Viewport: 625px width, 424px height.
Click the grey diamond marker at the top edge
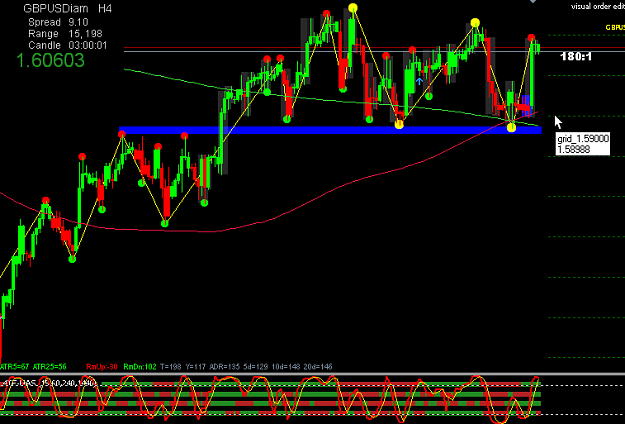[533, 1]
